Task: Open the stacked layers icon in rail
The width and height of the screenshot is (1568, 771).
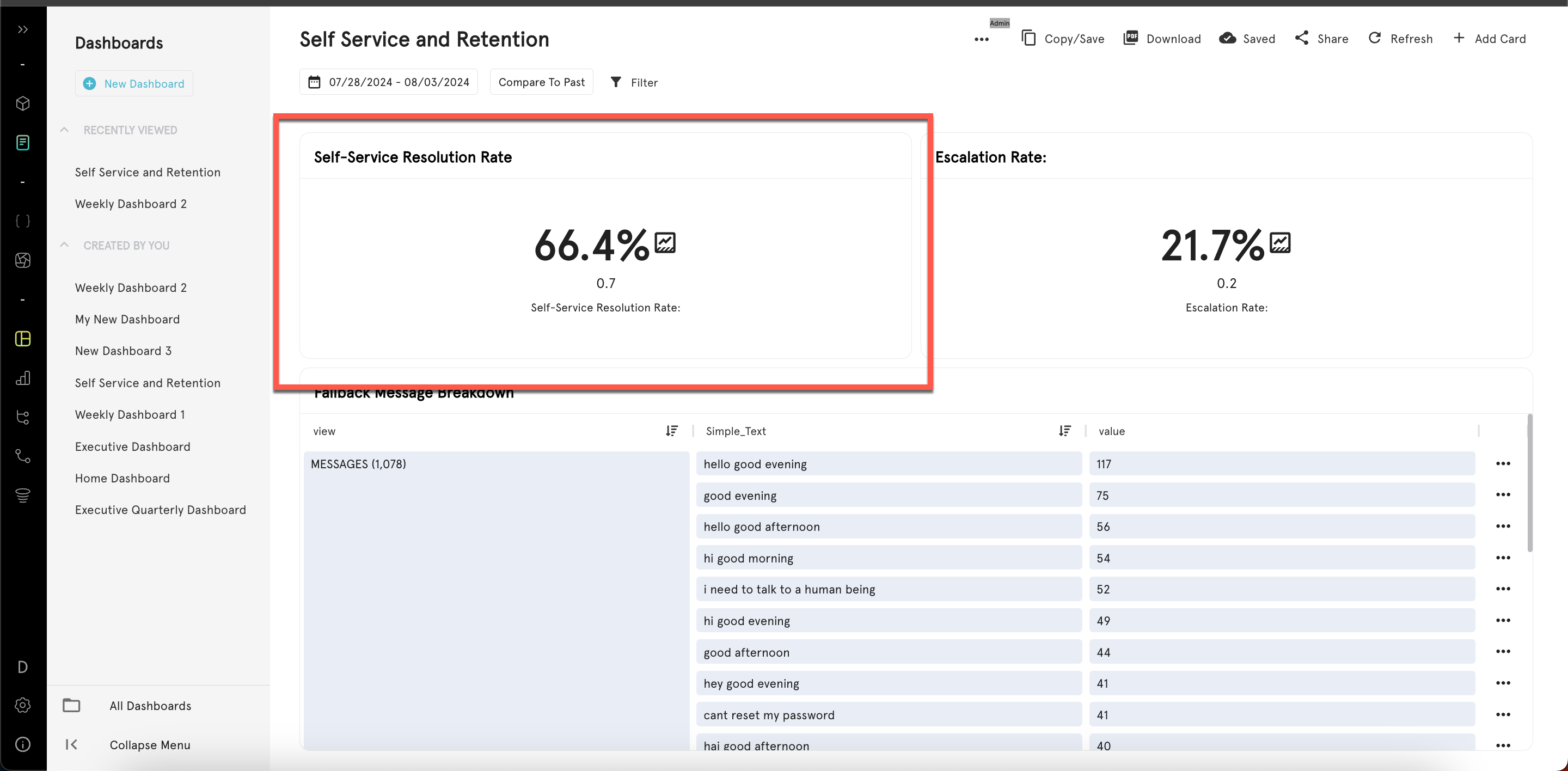Action: pyautogui.click(x=23, y=495)
